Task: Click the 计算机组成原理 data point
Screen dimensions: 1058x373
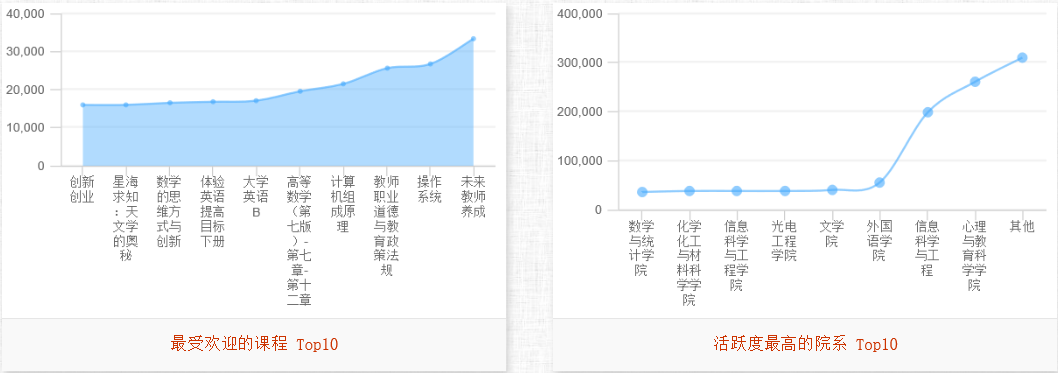Action: (x=343, y=84)
